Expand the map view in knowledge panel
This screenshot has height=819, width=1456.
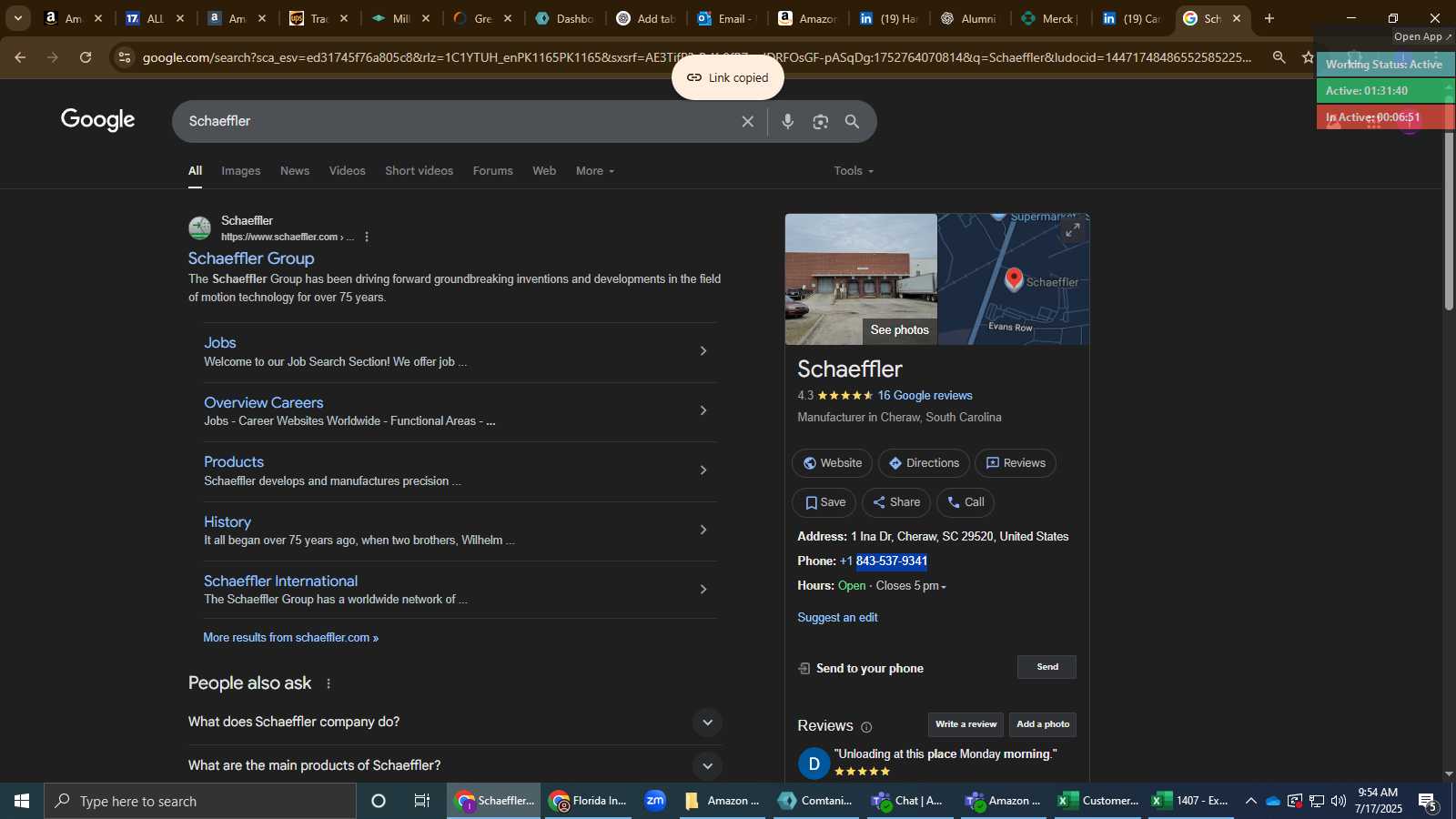tap(1073, 231)
